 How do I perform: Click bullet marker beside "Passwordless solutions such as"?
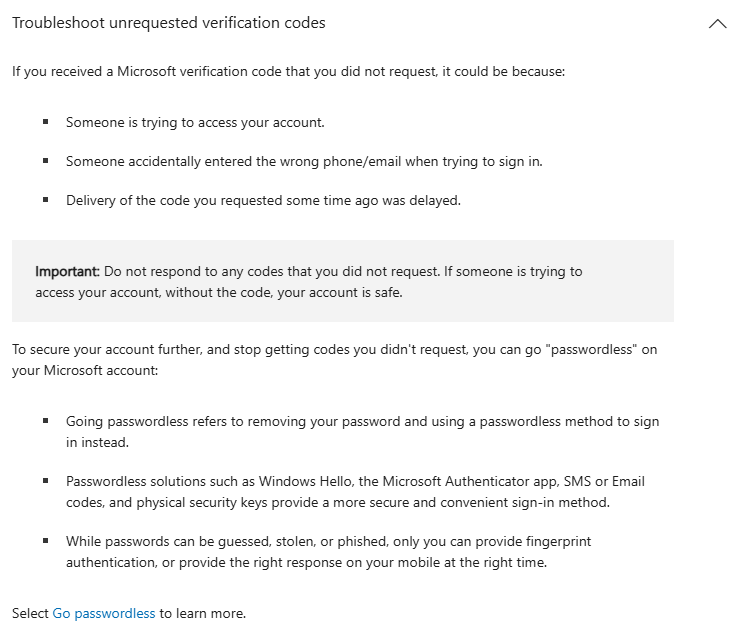pyautogui.click(x=45, y=480)
